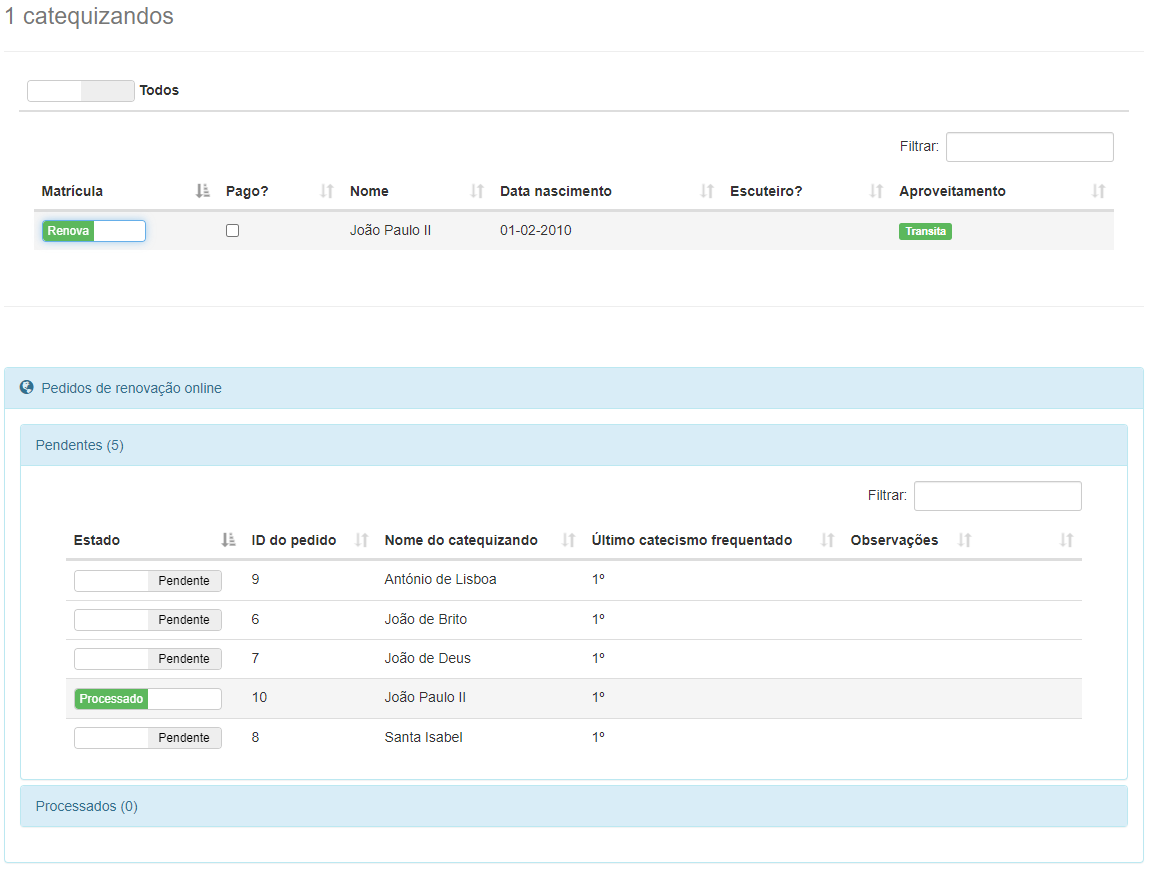Click the Transita badge

coord(924,231)
